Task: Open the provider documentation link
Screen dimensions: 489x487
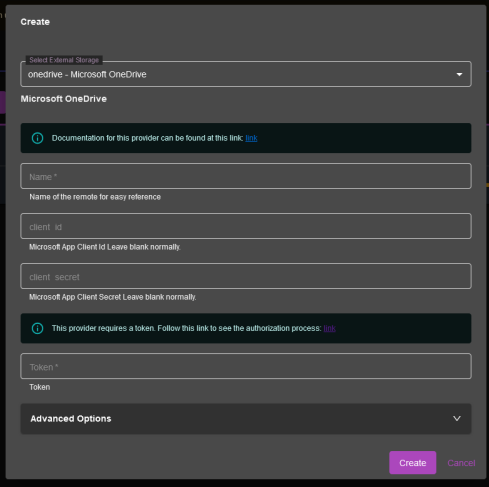Action: (251, 138)
